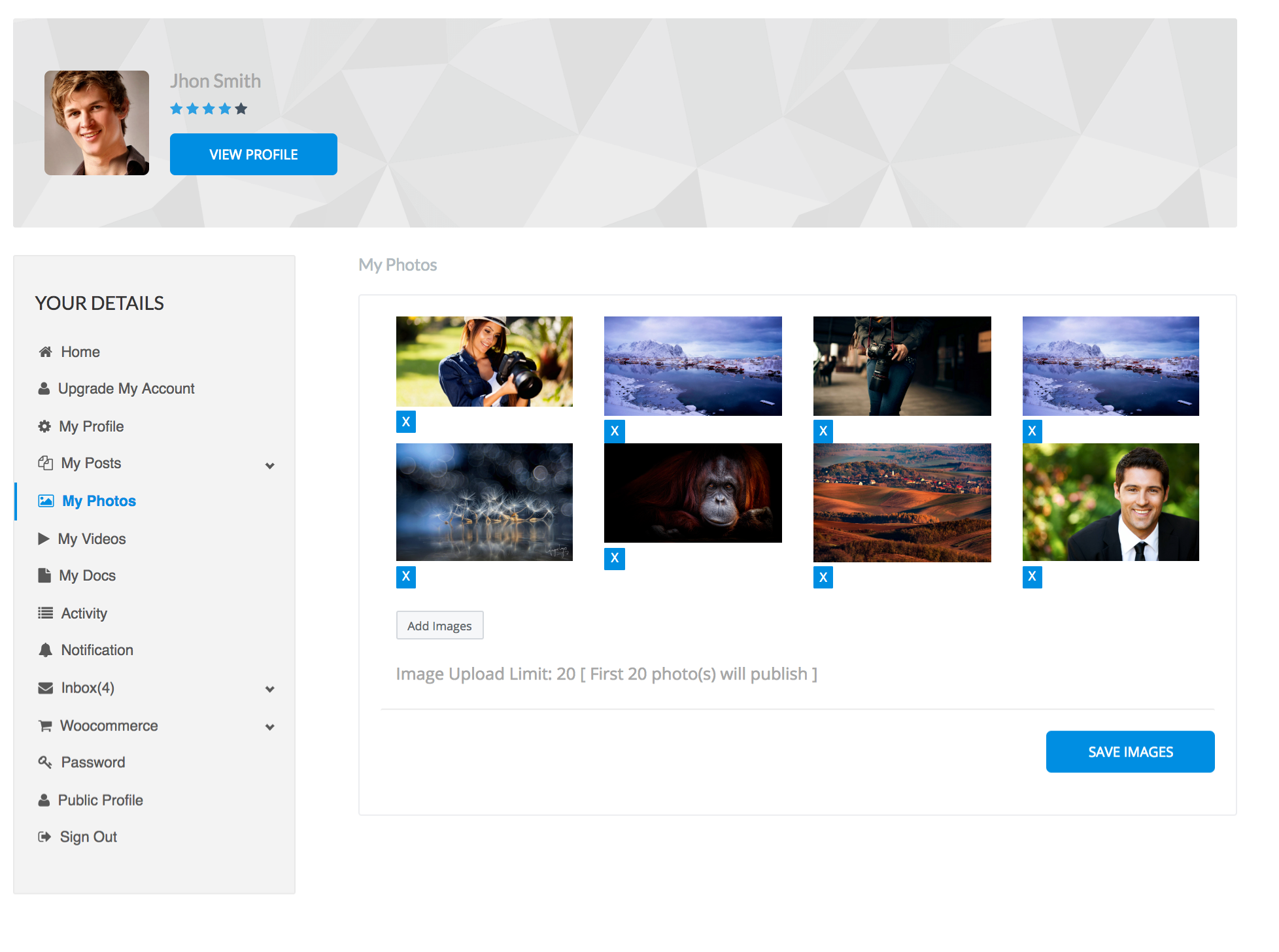Click the Add Images upload control
1279x952 pixels.
point(439,625)
